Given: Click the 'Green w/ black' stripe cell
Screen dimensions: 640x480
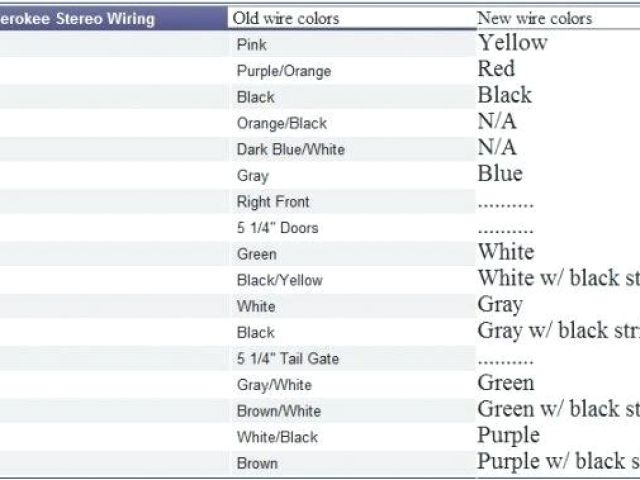Looking at the screenshot, I should pyautogui.click(x=558, y=409).
